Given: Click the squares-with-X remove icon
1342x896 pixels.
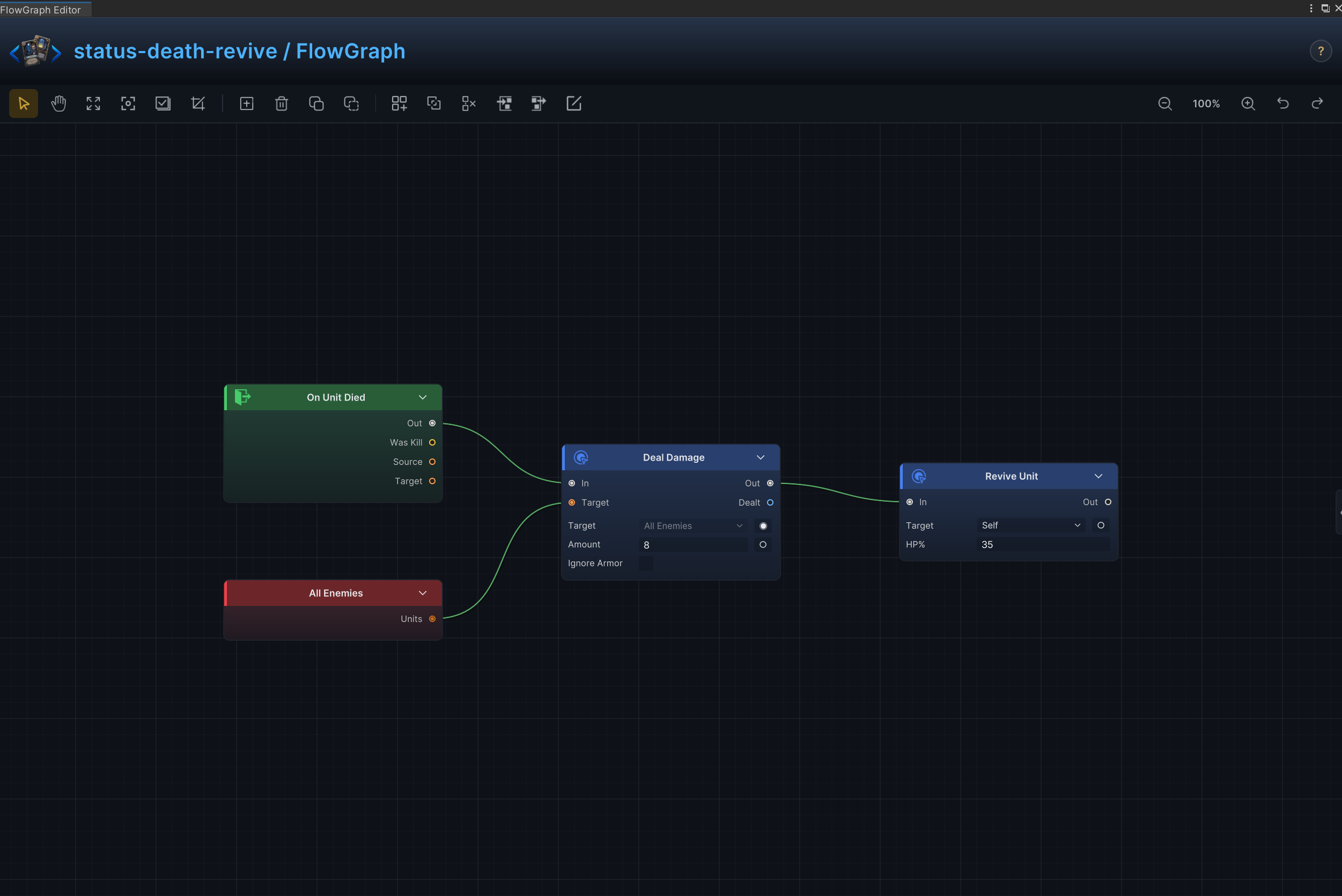Looking at the screenshot, I should coord(469,103).
